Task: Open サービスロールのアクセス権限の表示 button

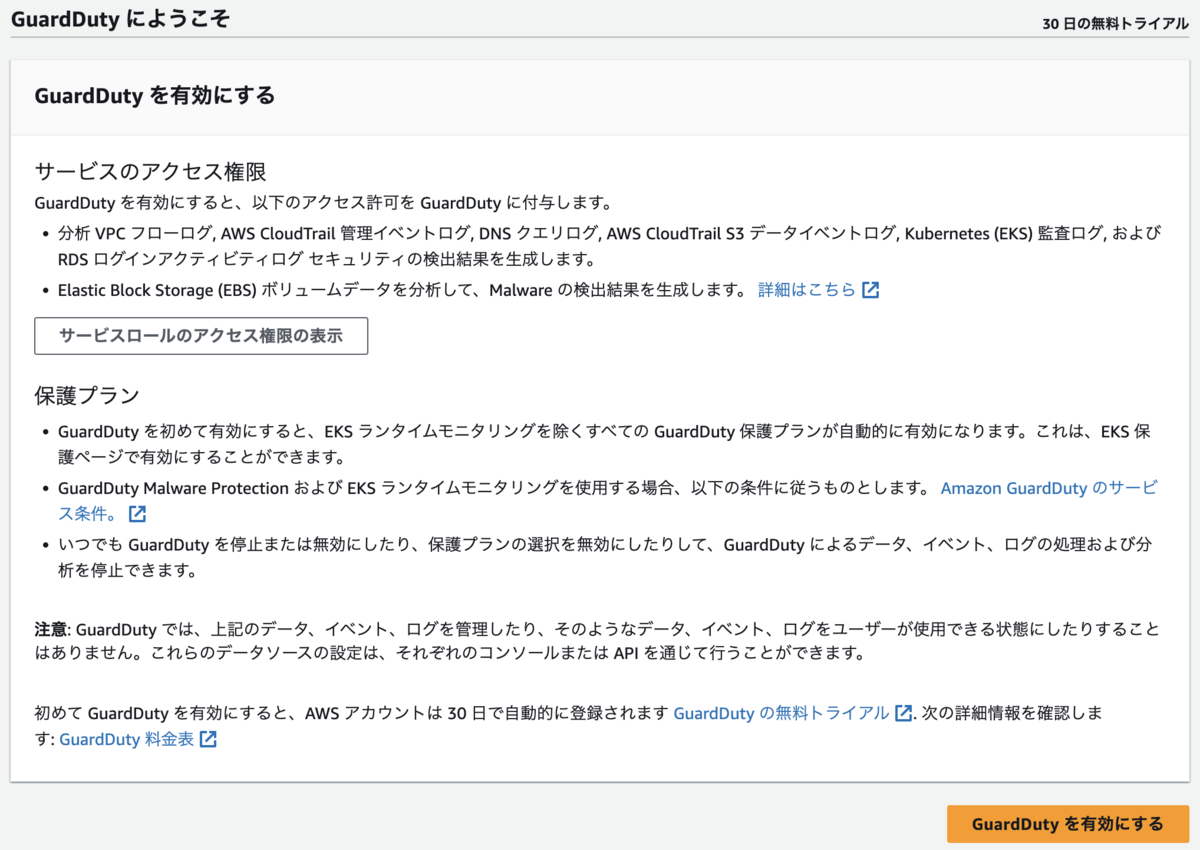Action: [201, 336]
